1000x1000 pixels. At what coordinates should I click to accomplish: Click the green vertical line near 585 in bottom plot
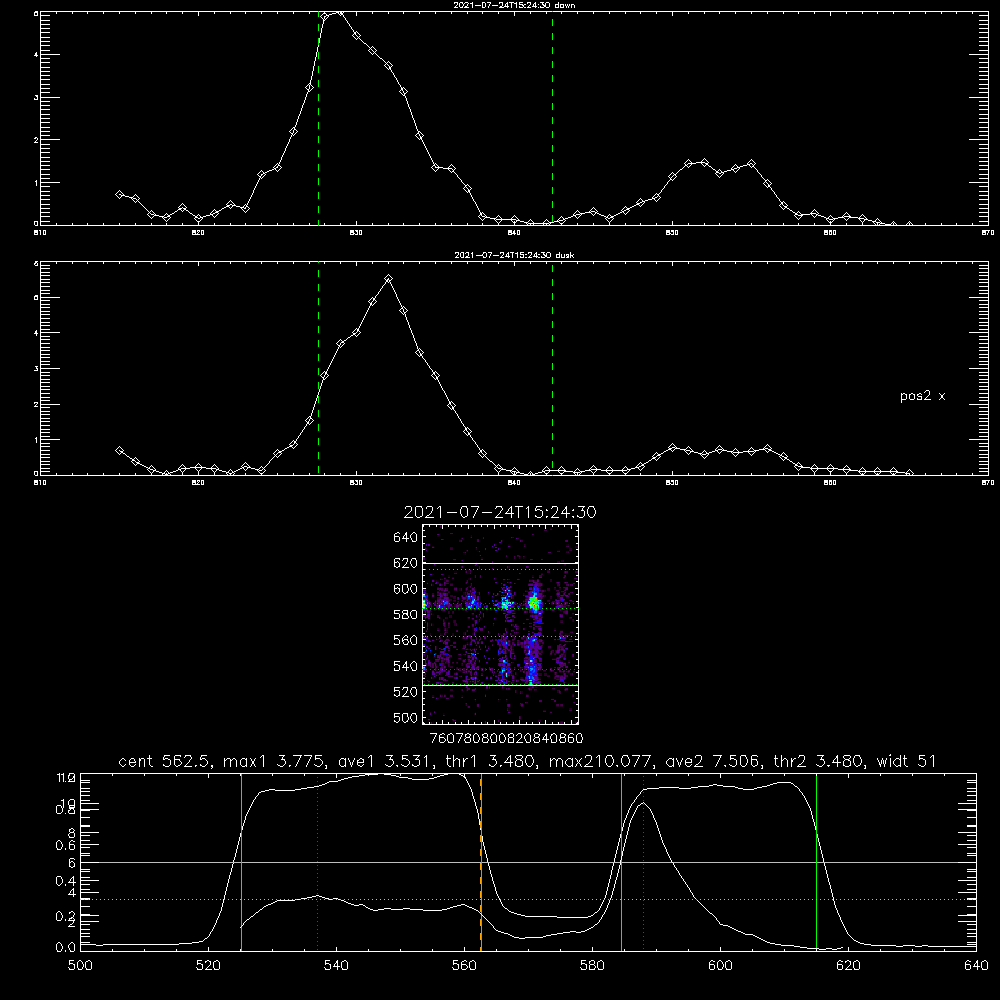point(621,862)
